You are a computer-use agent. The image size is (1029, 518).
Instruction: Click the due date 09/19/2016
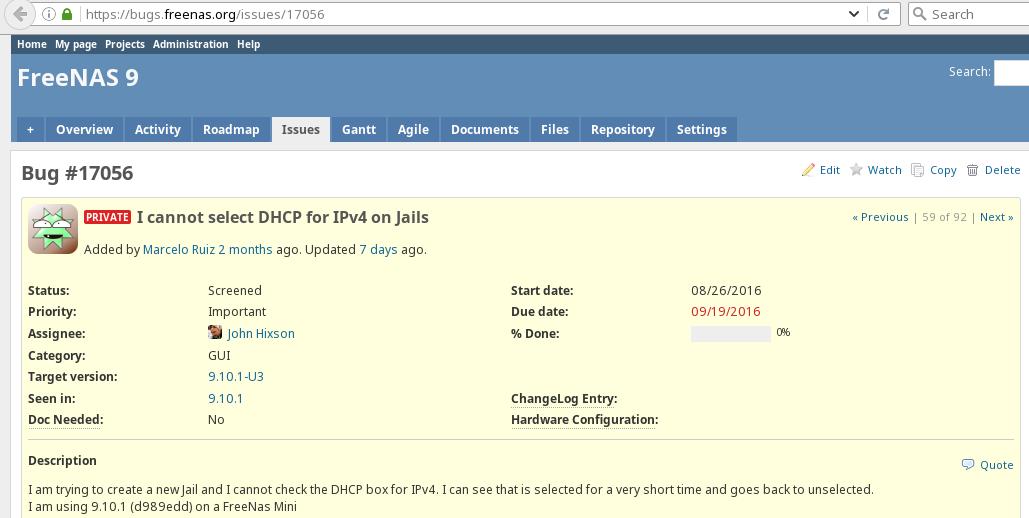tap(726, 312)
